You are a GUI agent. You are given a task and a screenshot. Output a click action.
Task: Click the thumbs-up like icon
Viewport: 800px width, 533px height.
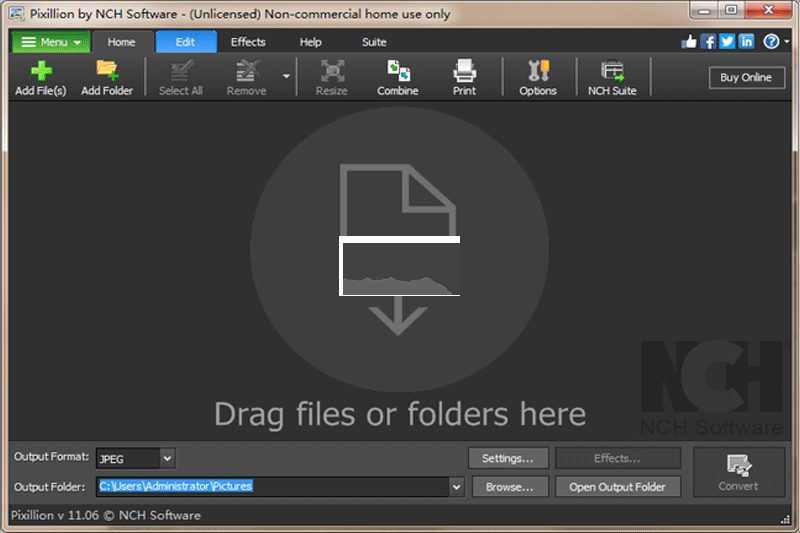pyautogui.click(x=689, y=42)
